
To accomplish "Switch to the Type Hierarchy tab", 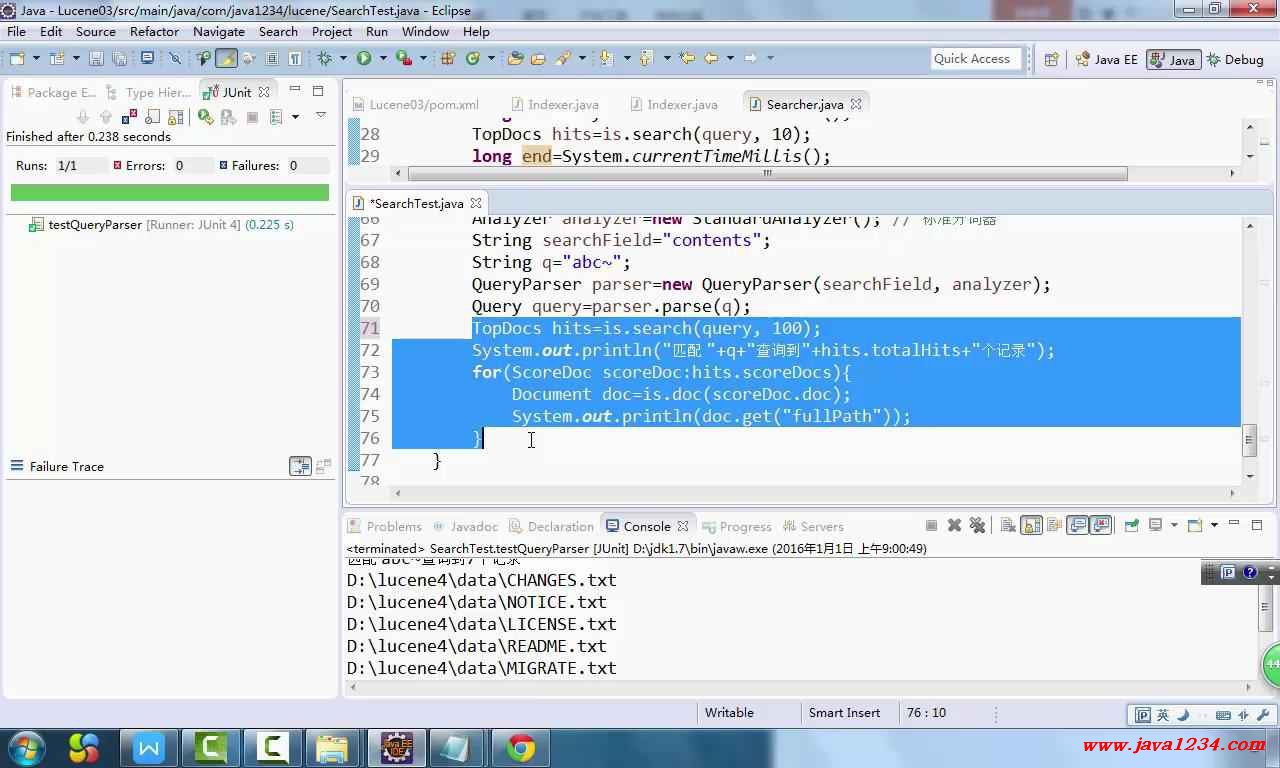I will pyautogui.click(x=150, y=92).
